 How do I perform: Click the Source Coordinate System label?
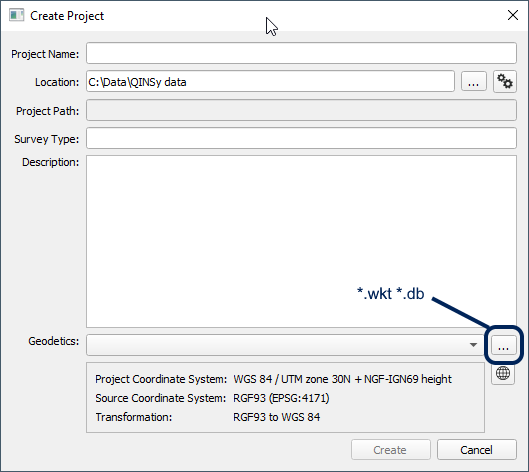click(x=160, y=398)
